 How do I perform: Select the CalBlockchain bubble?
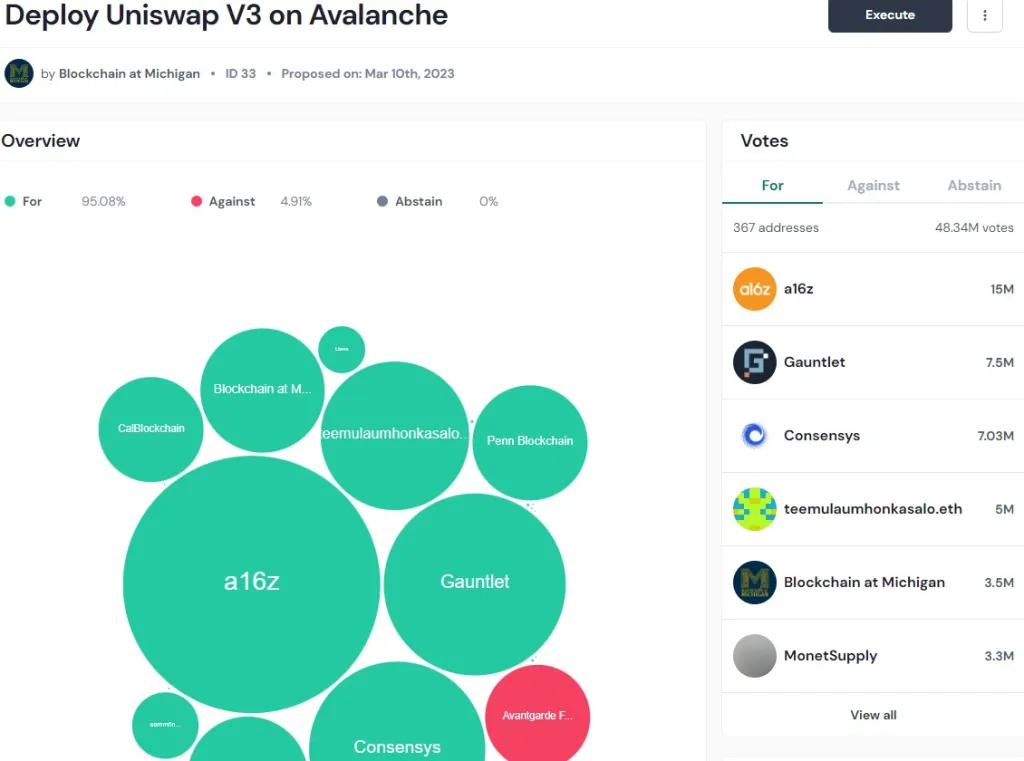point(151,429)
